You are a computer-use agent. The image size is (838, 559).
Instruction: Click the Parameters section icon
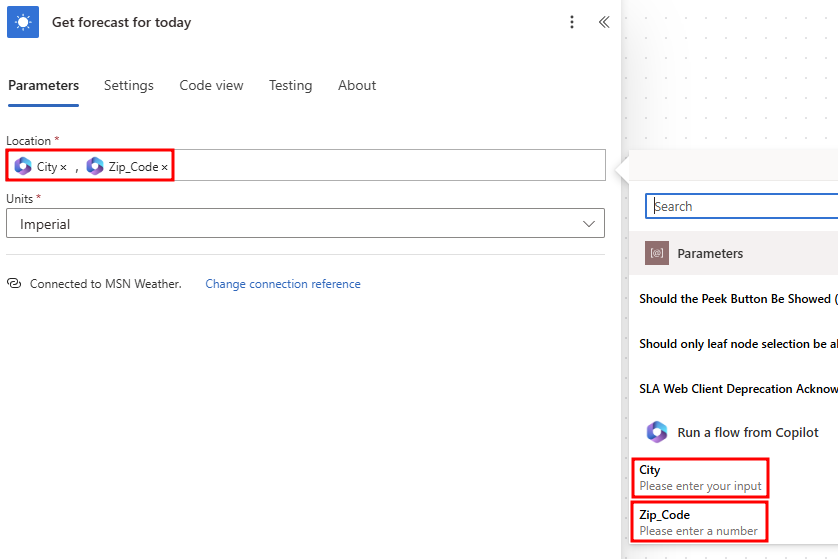(657, 253)
